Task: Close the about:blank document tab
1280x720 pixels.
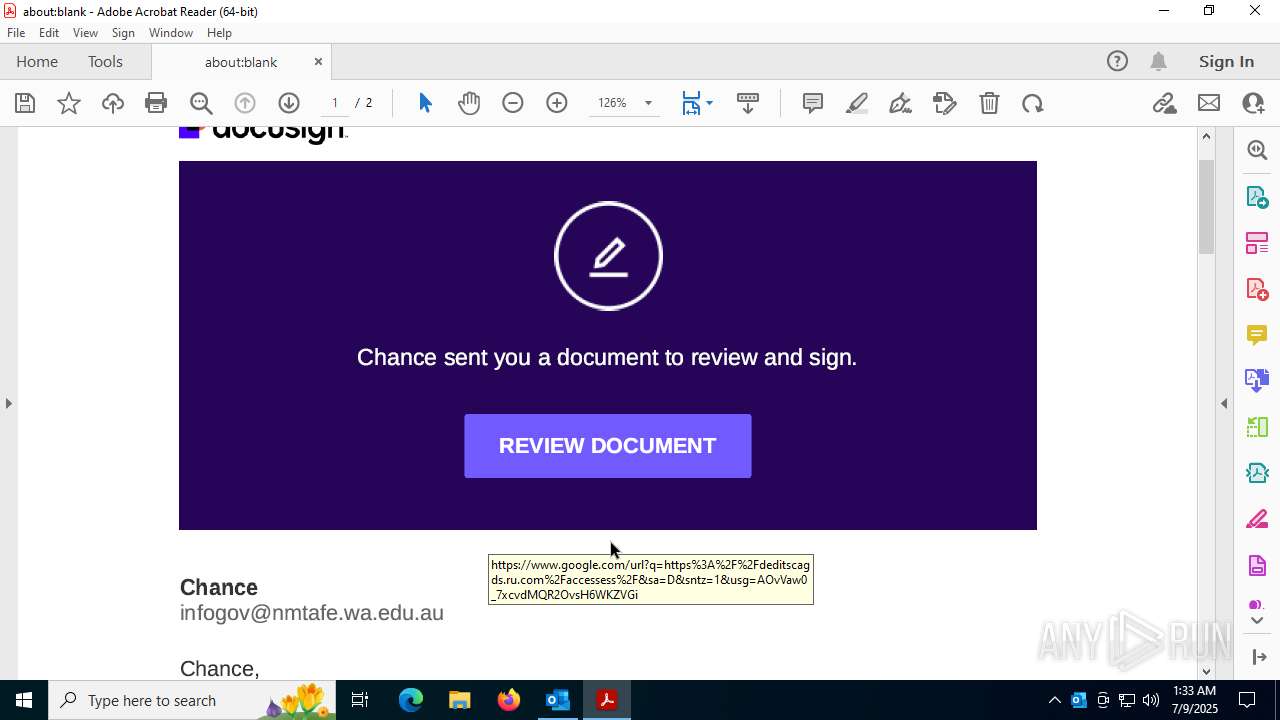Action: (x=318, y=61)
